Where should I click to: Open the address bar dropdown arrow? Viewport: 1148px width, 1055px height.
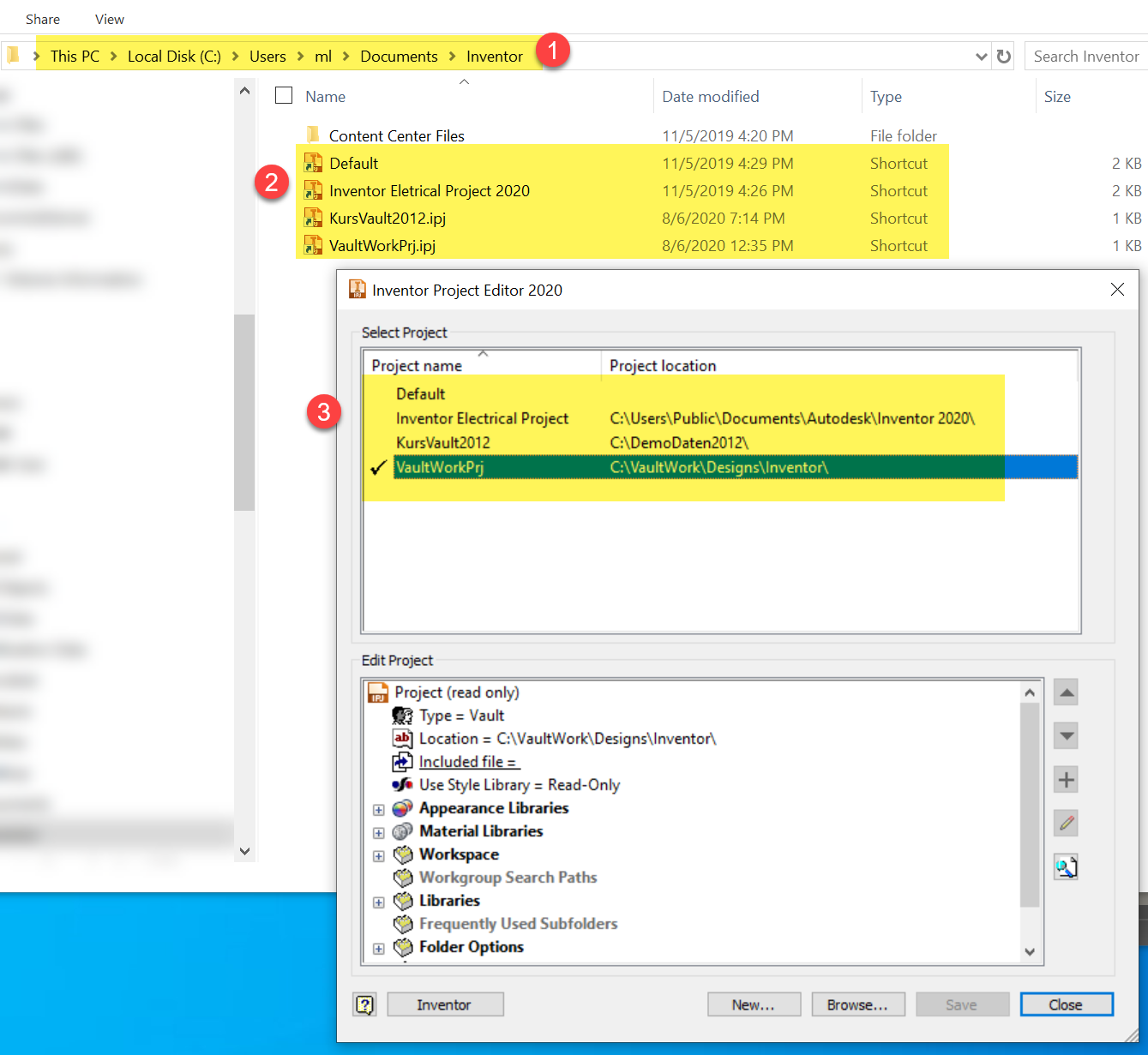[981, 56]
